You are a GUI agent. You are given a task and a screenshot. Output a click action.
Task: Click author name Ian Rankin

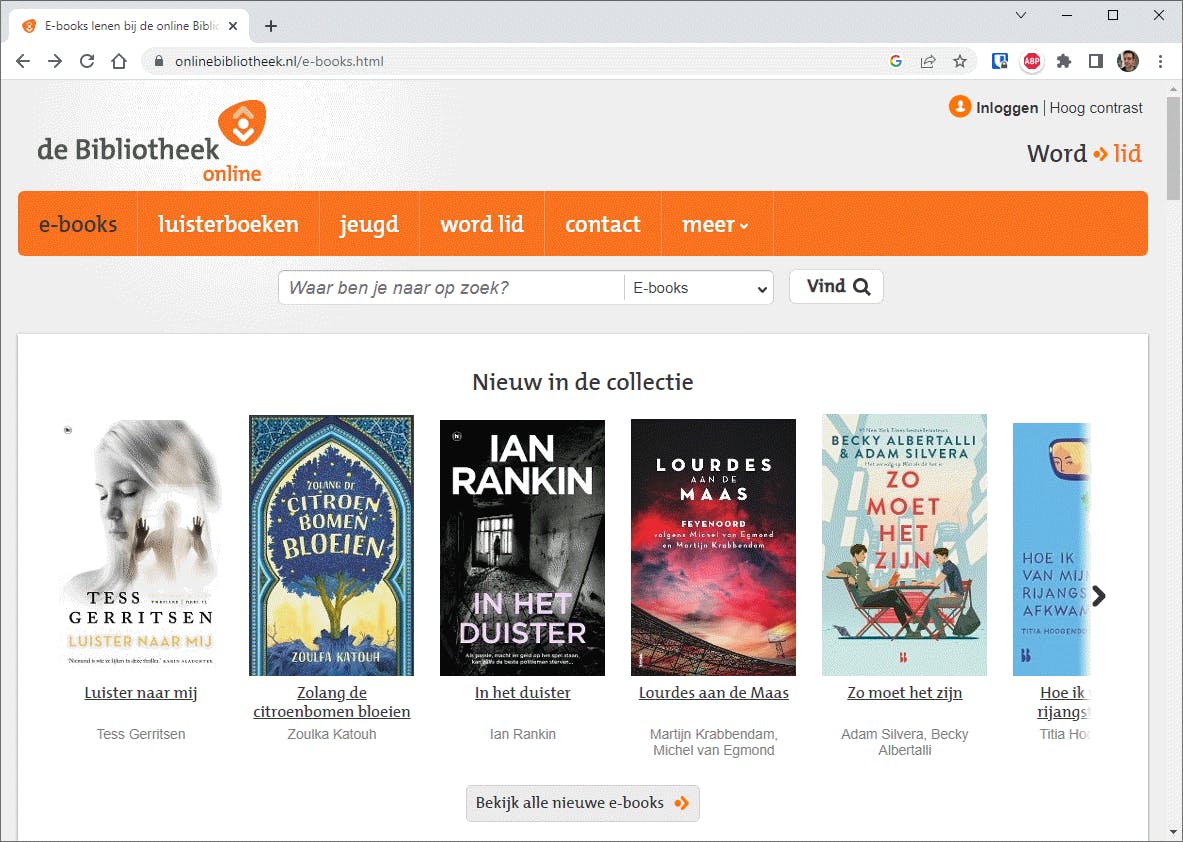click(x=522, y=734)
